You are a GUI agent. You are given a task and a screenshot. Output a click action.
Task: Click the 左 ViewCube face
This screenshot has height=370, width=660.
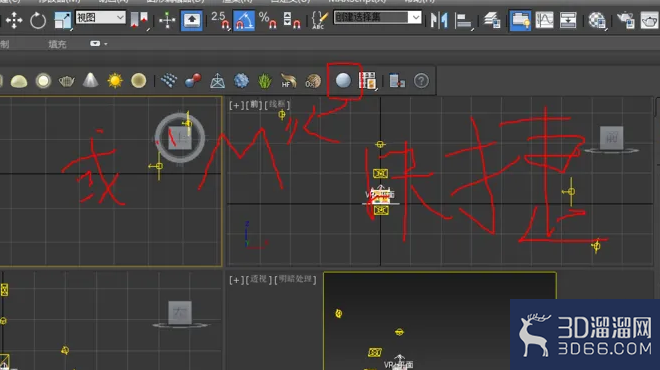[x=180, y=312]
